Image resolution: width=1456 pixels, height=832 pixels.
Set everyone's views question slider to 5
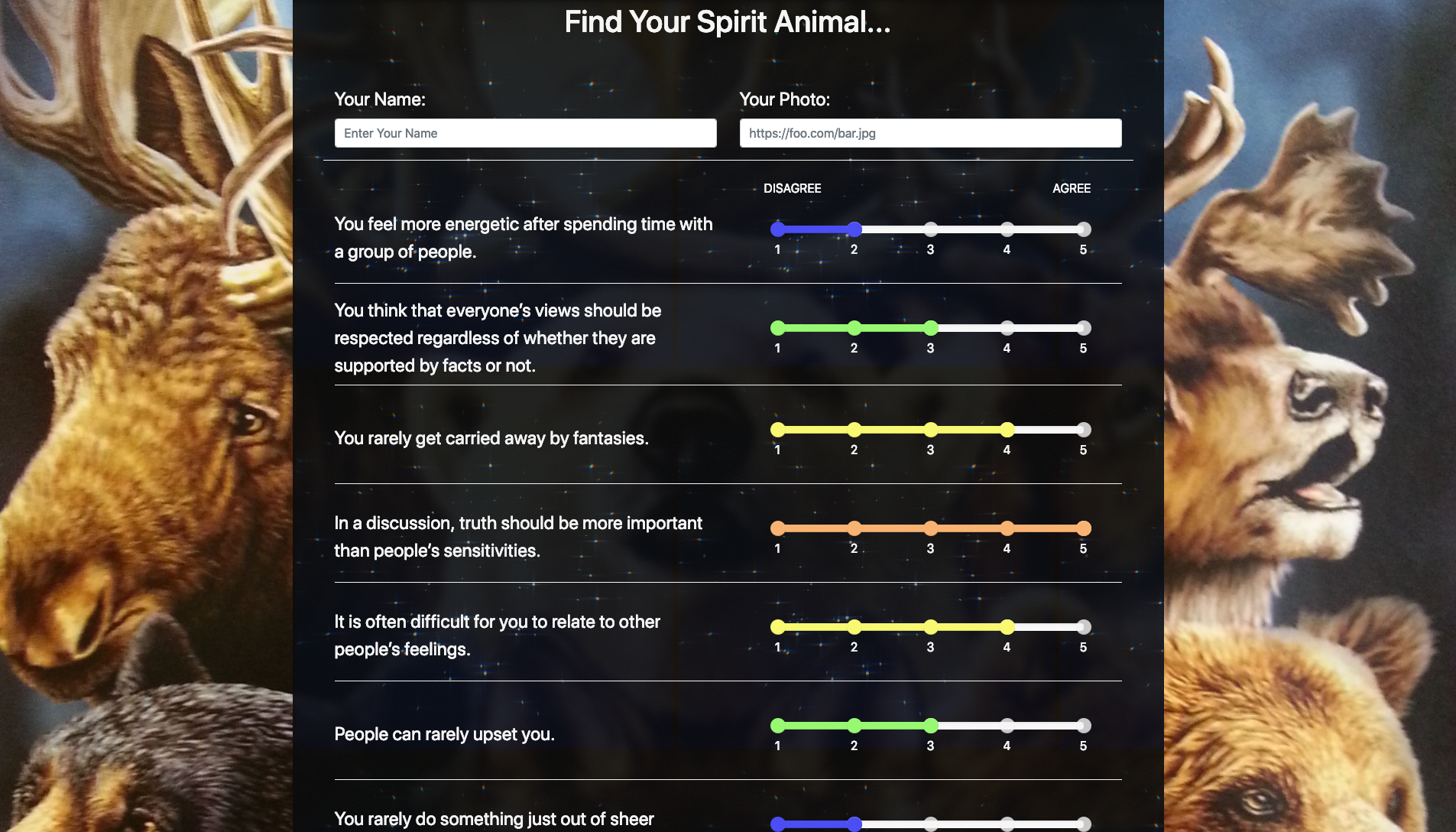coord(1084,328)
